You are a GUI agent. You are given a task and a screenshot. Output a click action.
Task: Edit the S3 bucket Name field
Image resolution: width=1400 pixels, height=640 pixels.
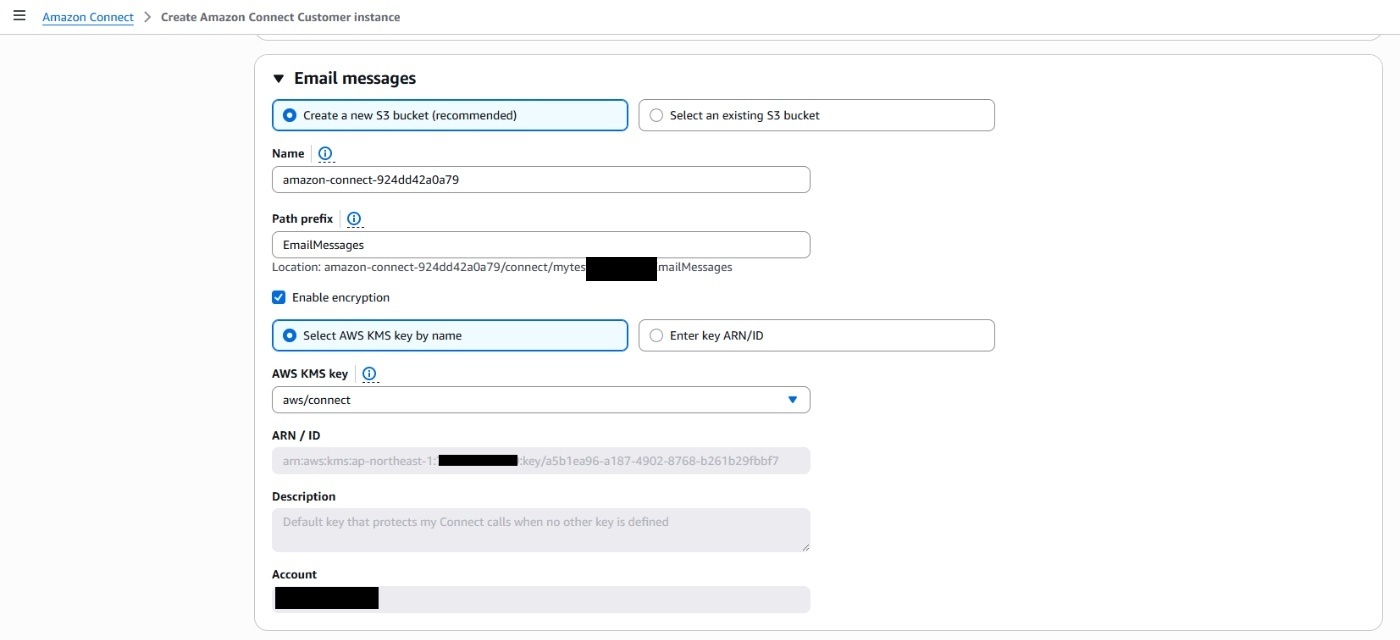pos(541,180)
